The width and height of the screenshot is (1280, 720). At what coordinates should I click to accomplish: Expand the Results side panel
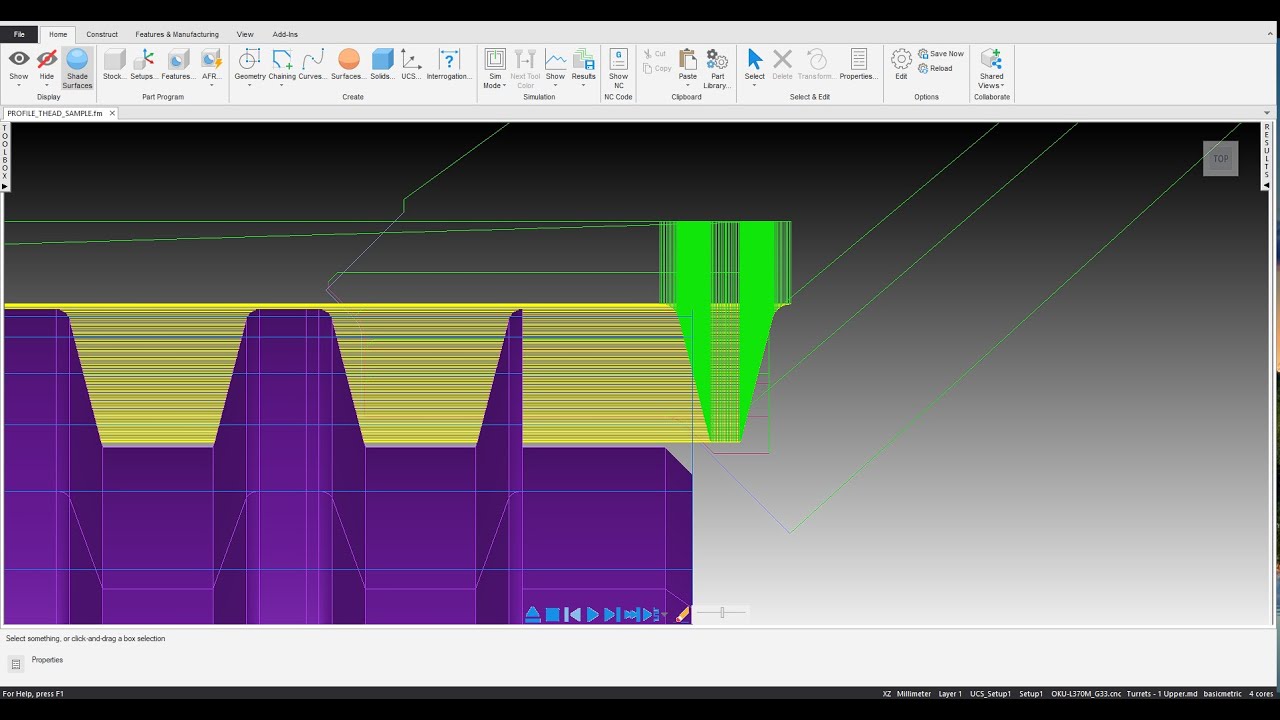coord(1267,156)
